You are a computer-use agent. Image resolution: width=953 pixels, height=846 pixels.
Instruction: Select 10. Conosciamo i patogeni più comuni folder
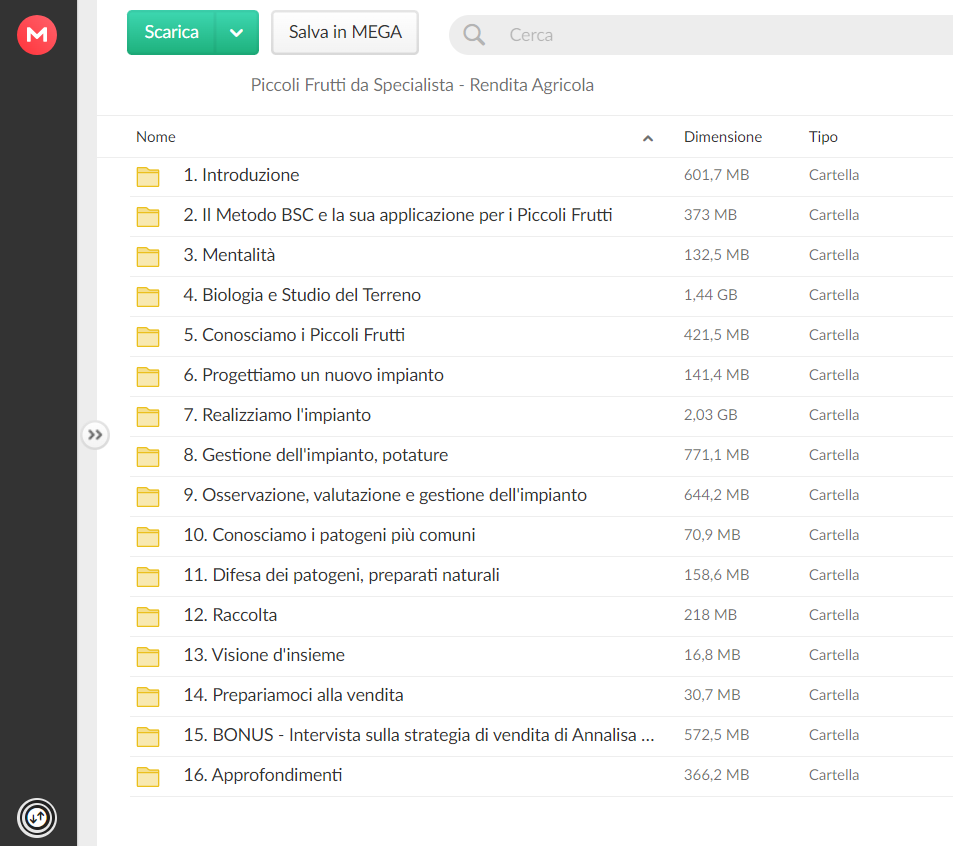click(541, 537)
